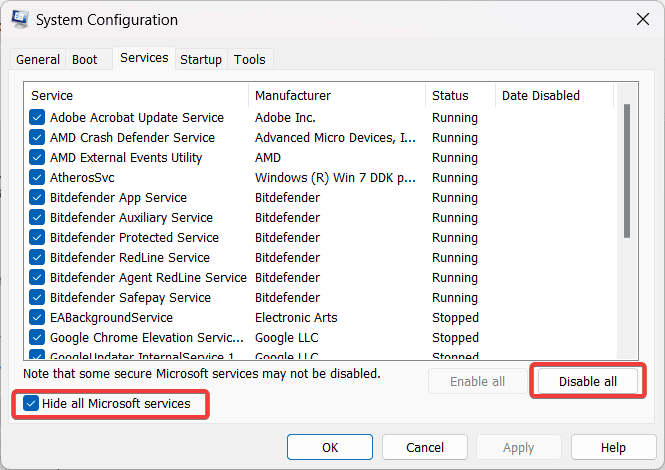Close the System Configuration window
The width and height of the screenshot is (665, 470).
[643, 19]
